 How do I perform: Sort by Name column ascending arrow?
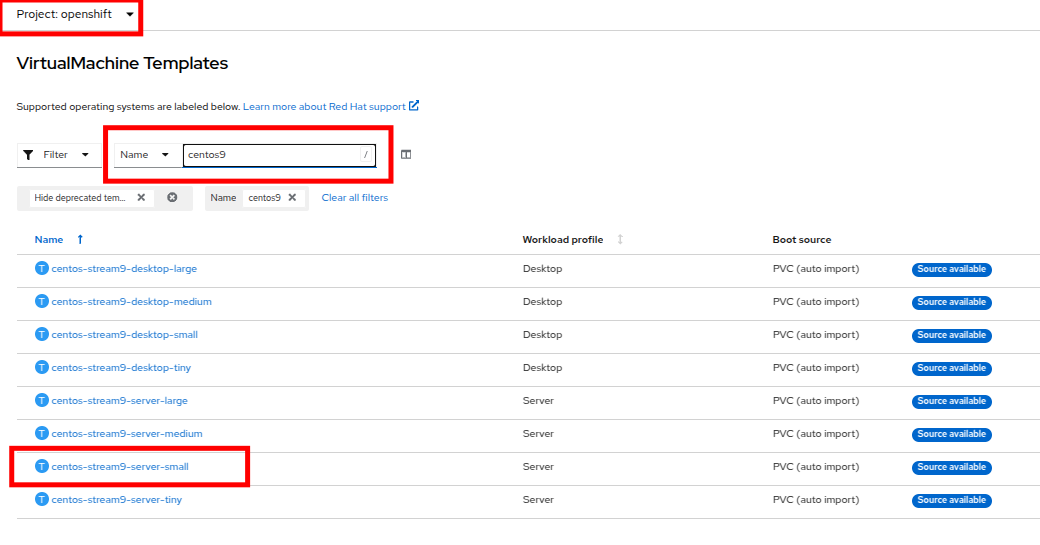click(80, 240)
